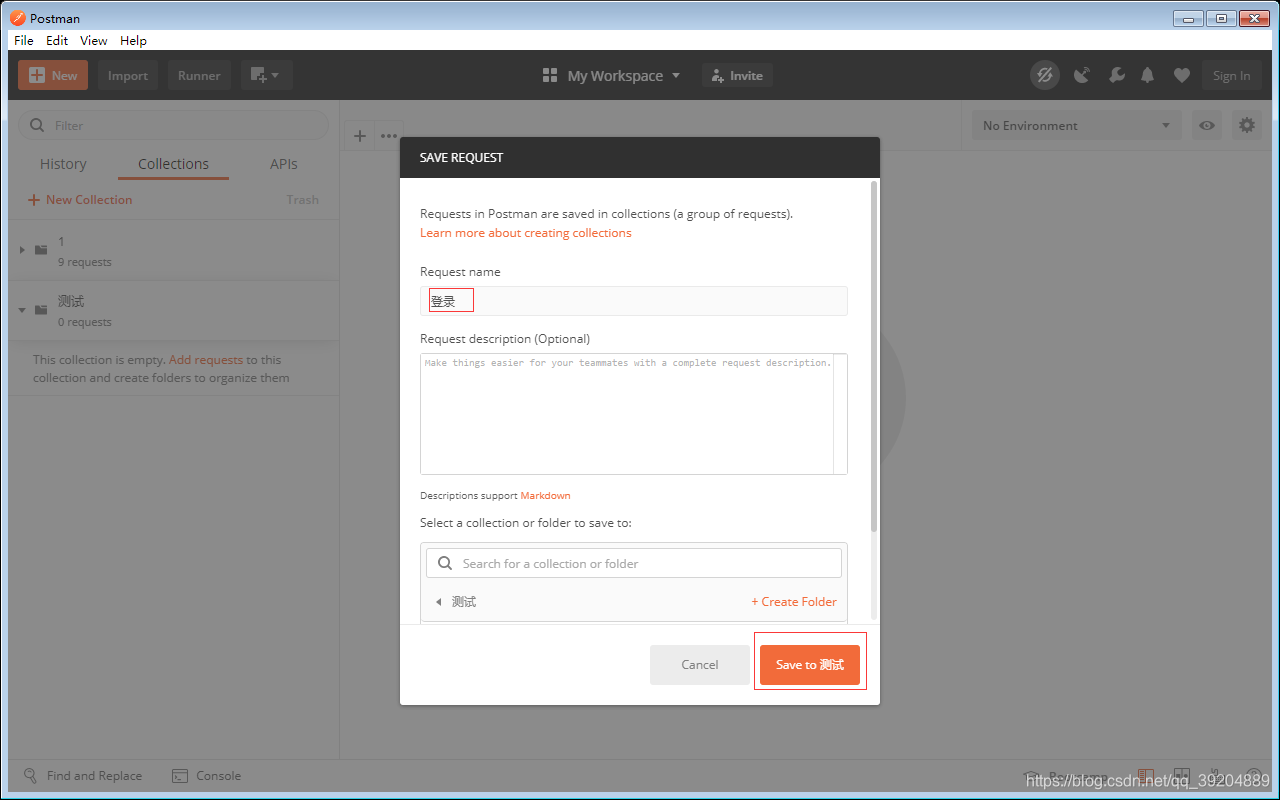Cancel the Save Request dialog
Screen dimensions: 1280x800
tap(700, 665)
